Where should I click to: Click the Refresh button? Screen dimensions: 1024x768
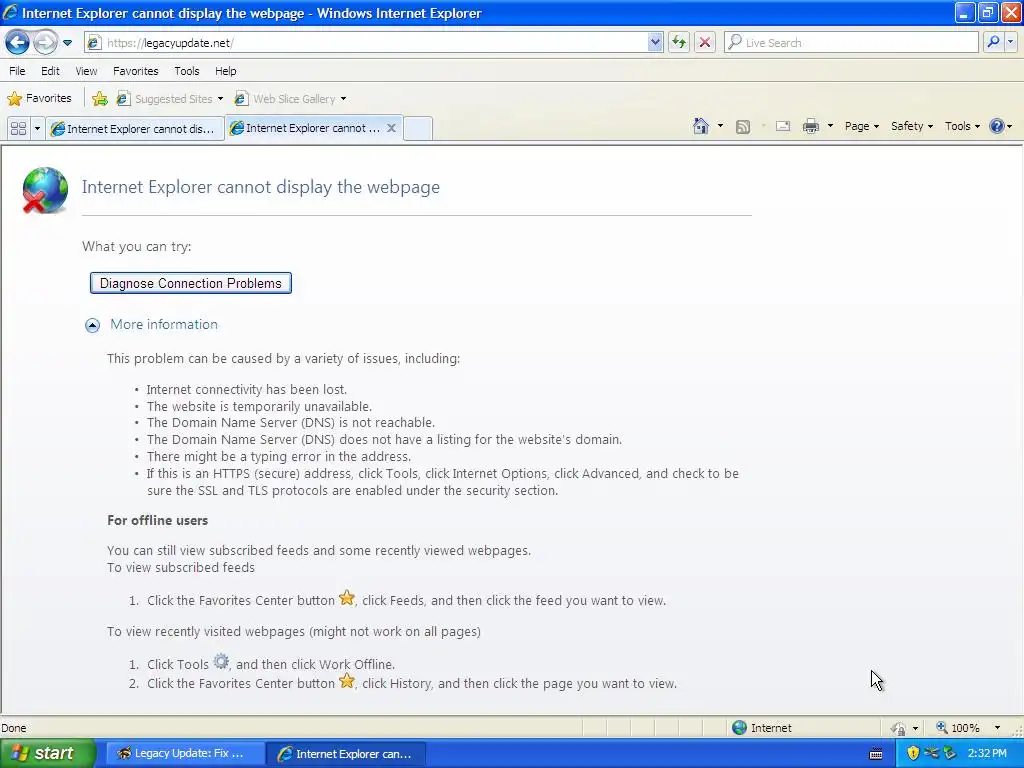pyautogui.click(x=679, y=43)
